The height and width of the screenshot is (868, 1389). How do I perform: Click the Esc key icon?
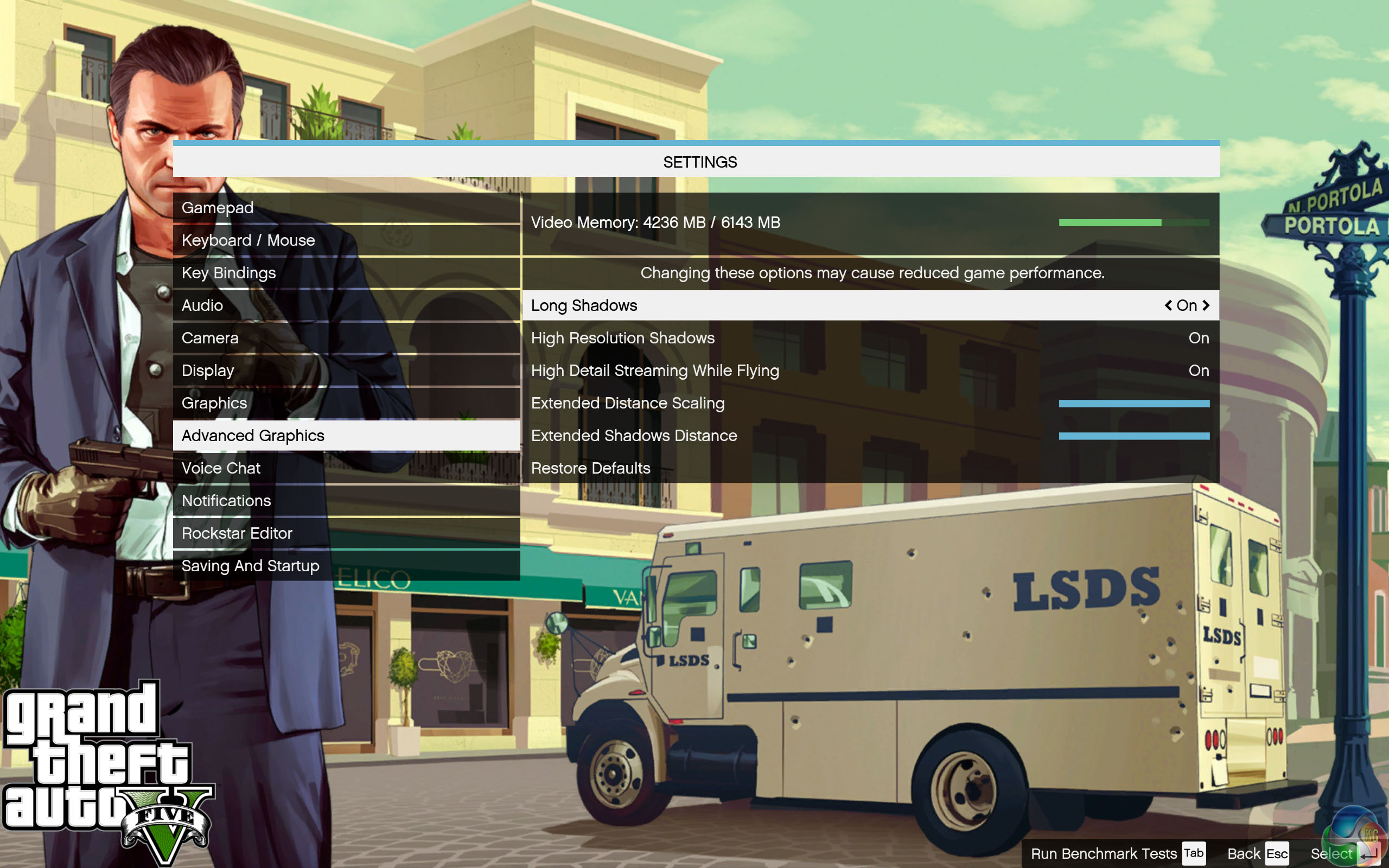point(1277,854)
